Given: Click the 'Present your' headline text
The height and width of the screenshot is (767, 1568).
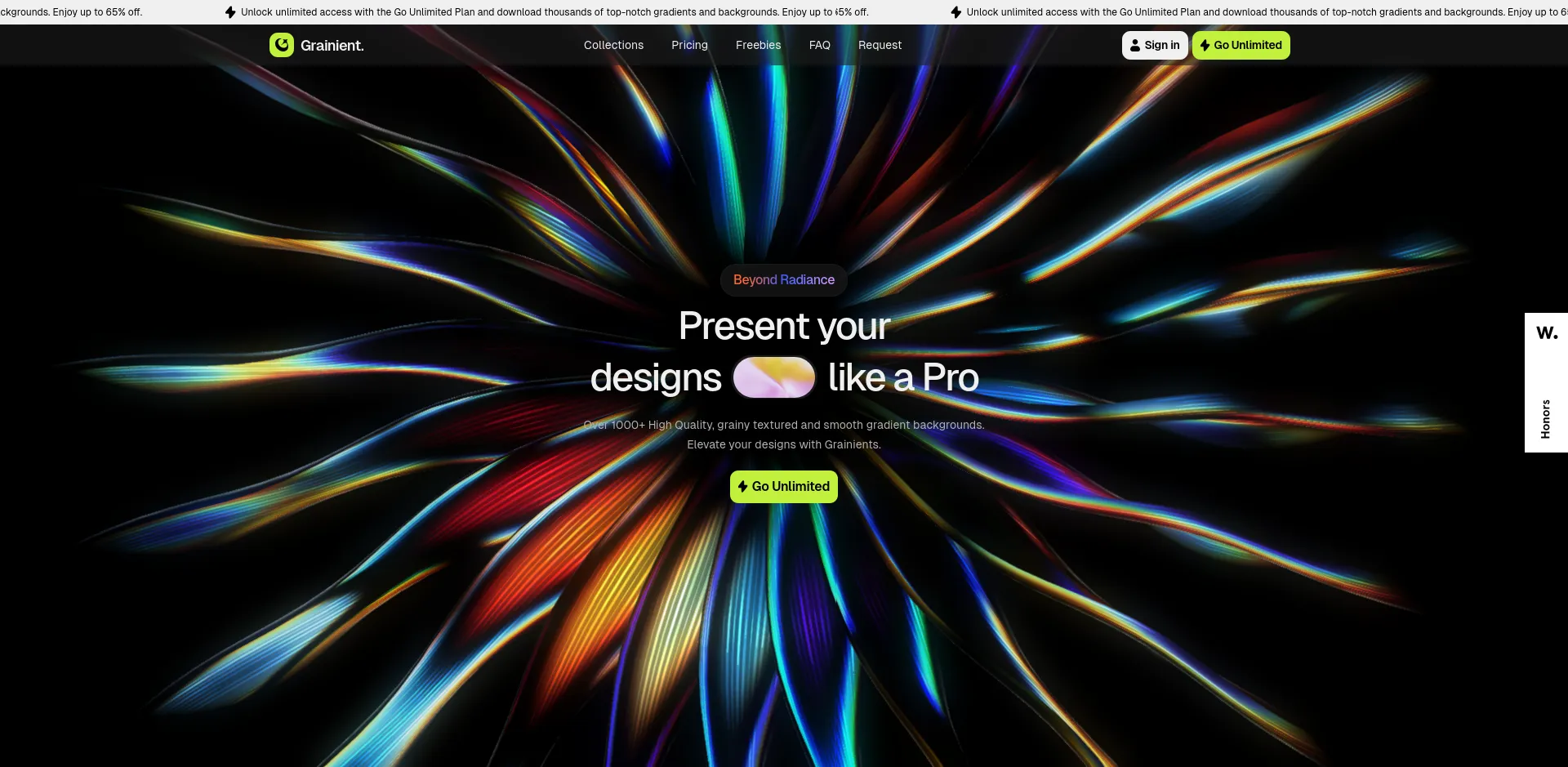Looking at the screenshot, I should click(784, 327).
